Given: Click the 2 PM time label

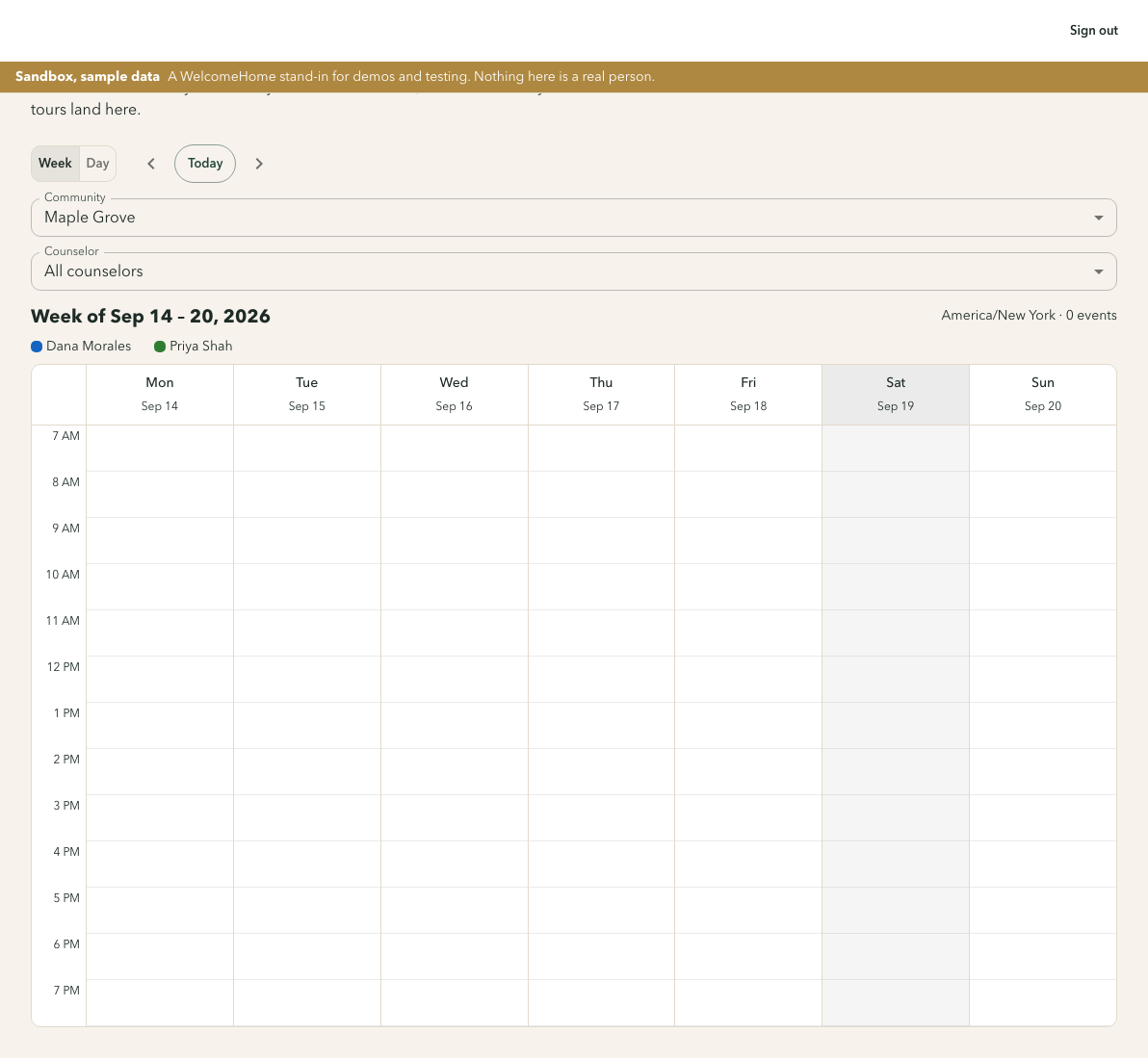Looking at the screenshot, I should pos(66,759).
